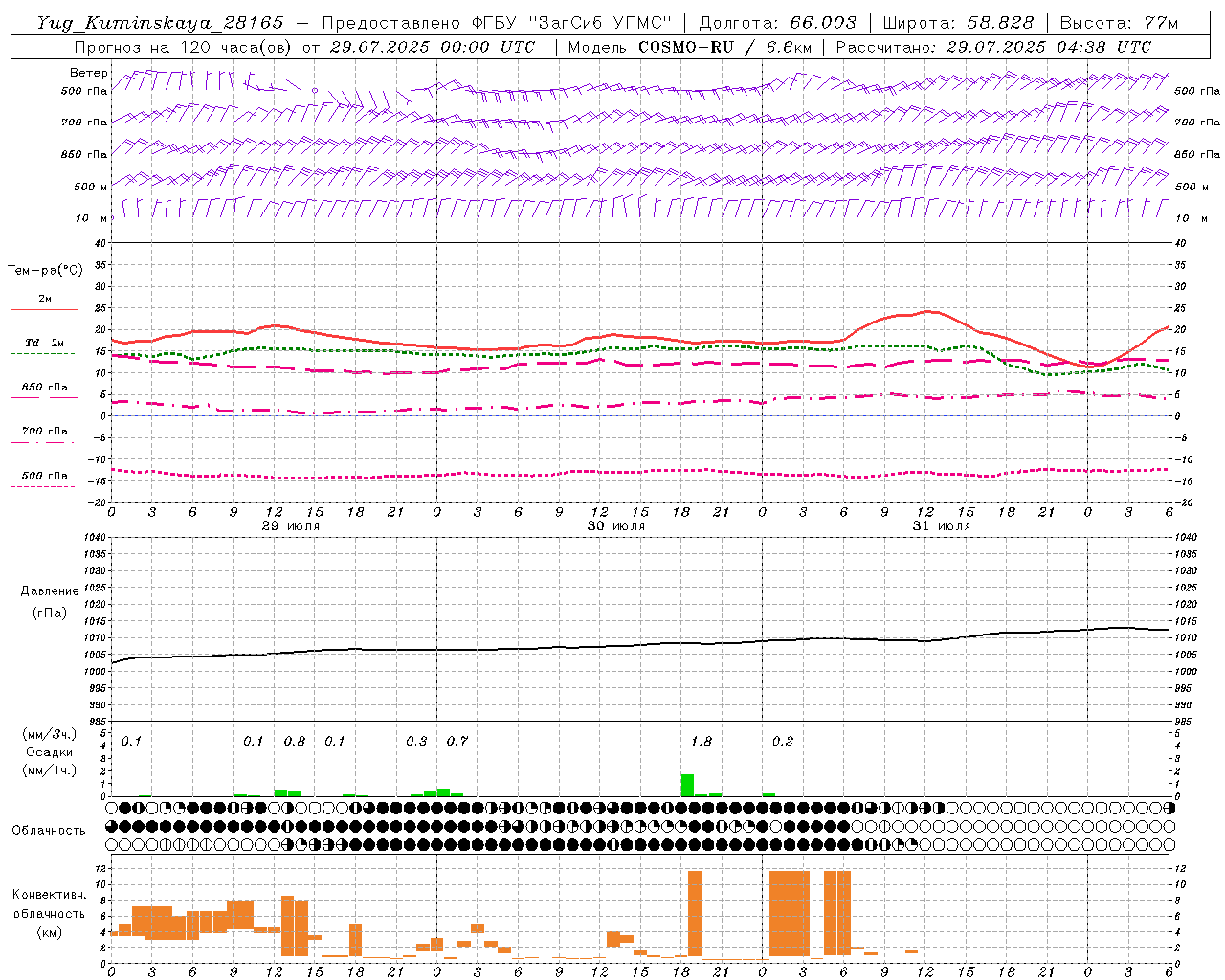The height and width of the screenshot is (980, 1225).
Task: Click the tallest green precipitation bar
Action: tap(687, 785)
